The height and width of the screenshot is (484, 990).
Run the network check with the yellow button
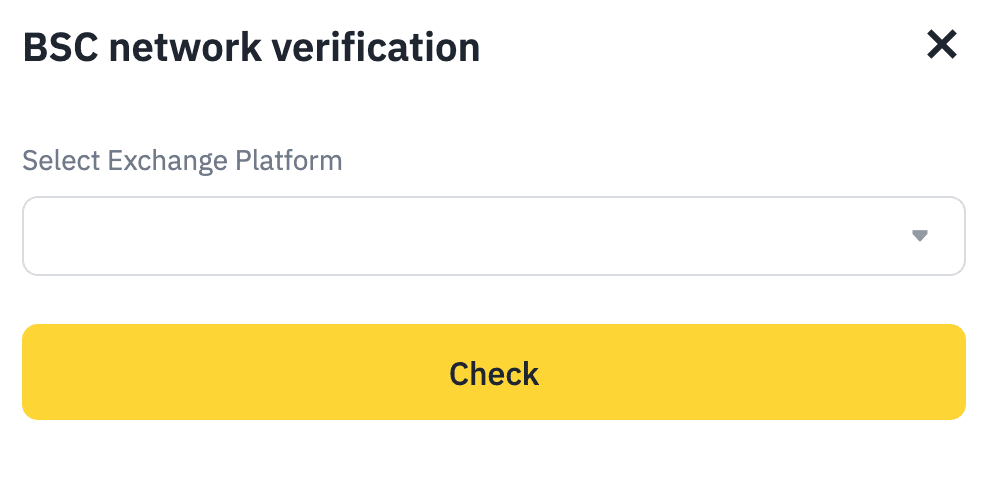point(493,372)
